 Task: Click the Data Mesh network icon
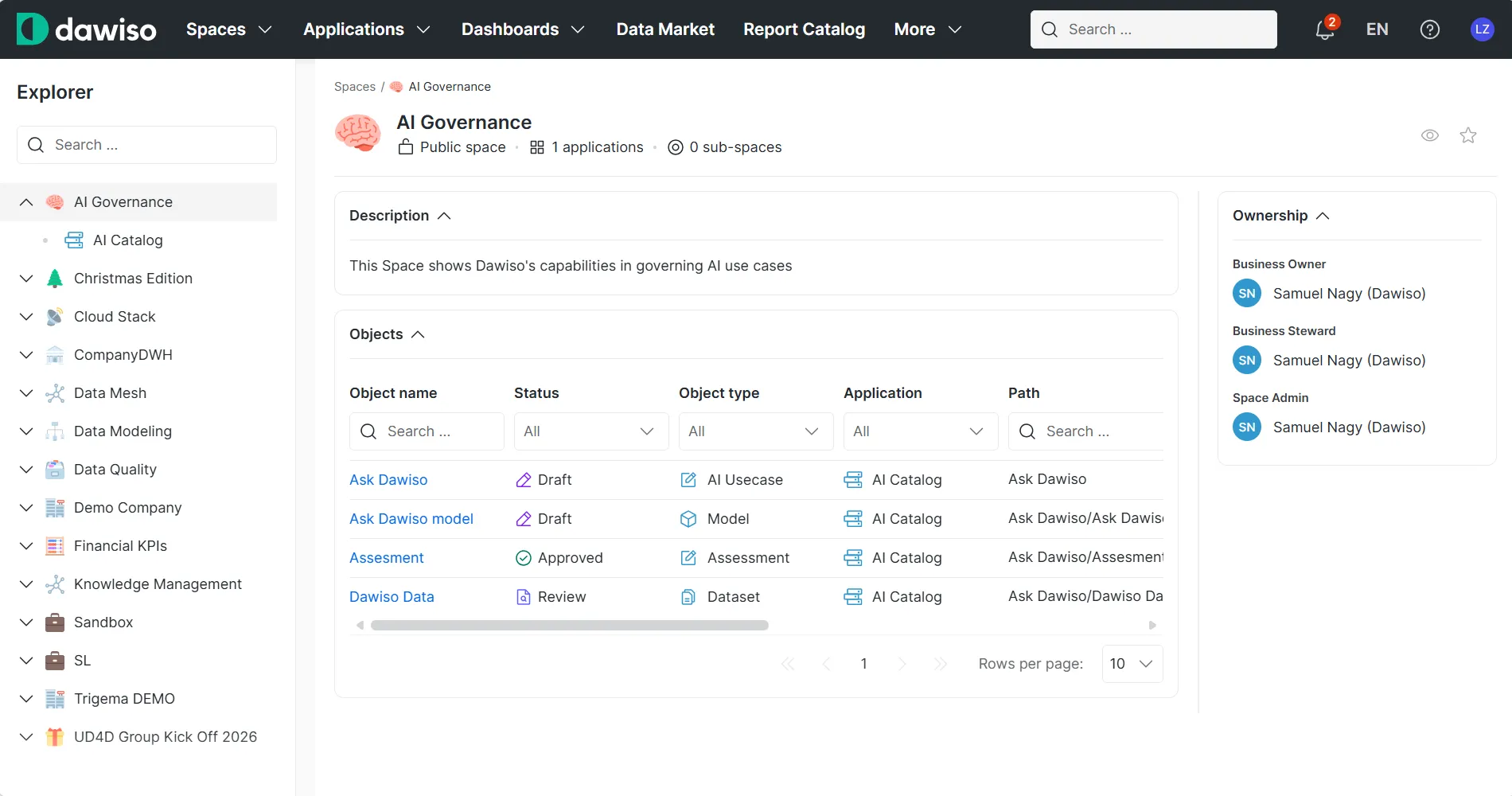tap(55, 393)
